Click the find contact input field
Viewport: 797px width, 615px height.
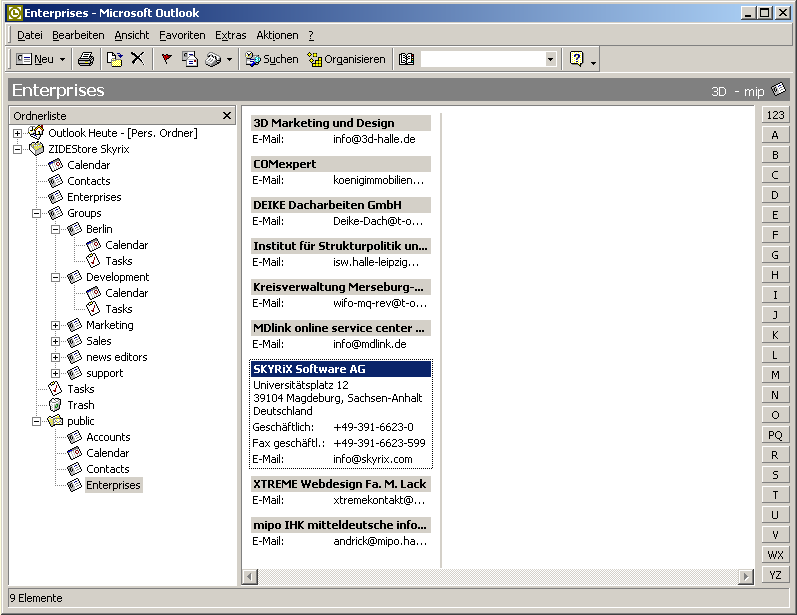click(483, 59)
